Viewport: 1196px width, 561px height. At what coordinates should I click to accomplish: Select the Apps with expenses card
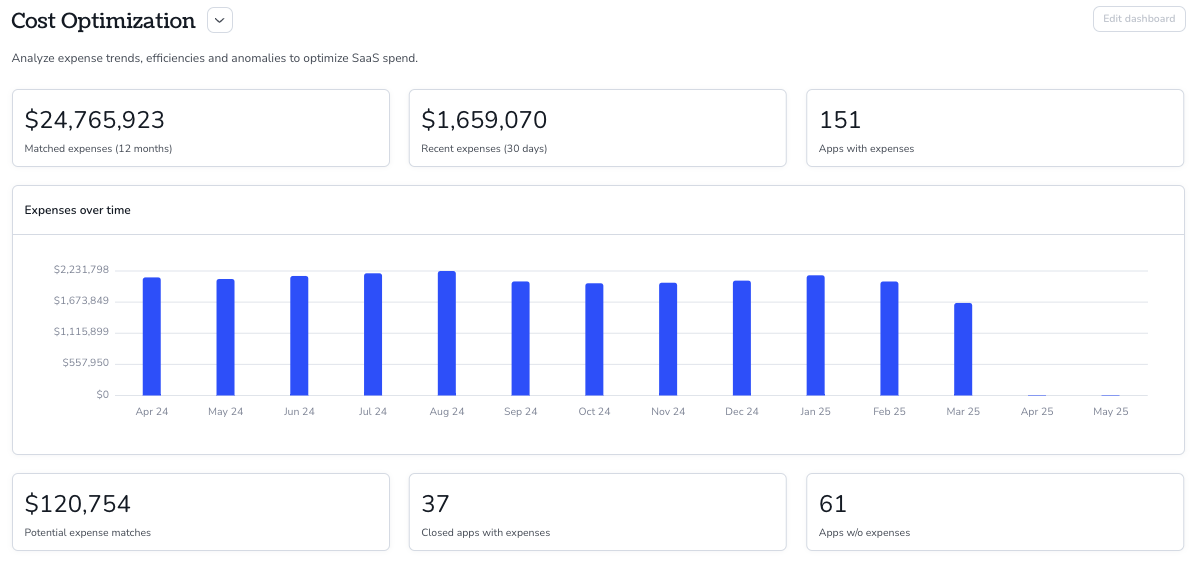tap(995, 128)
